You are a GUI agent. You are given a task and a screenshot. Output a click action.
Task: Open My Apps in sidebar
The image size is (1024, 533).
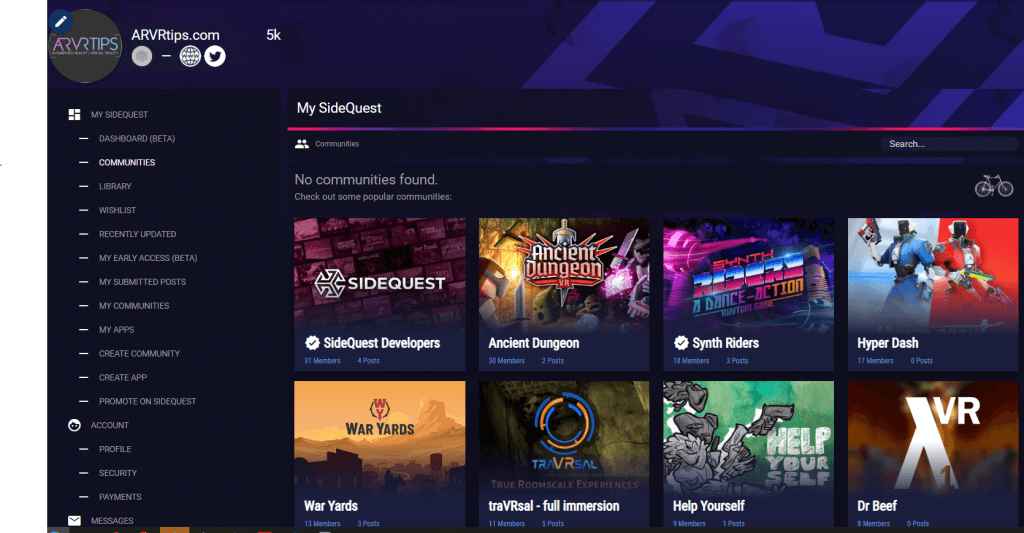pos(116,330)
